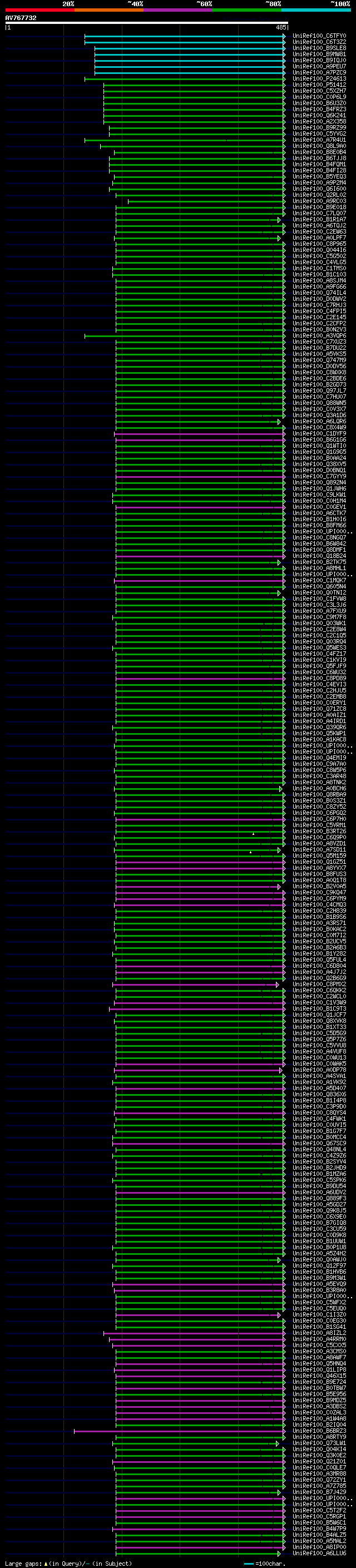Select label UniRef100_A9RCQ3

pyautogui.click(x=319, y=201)
